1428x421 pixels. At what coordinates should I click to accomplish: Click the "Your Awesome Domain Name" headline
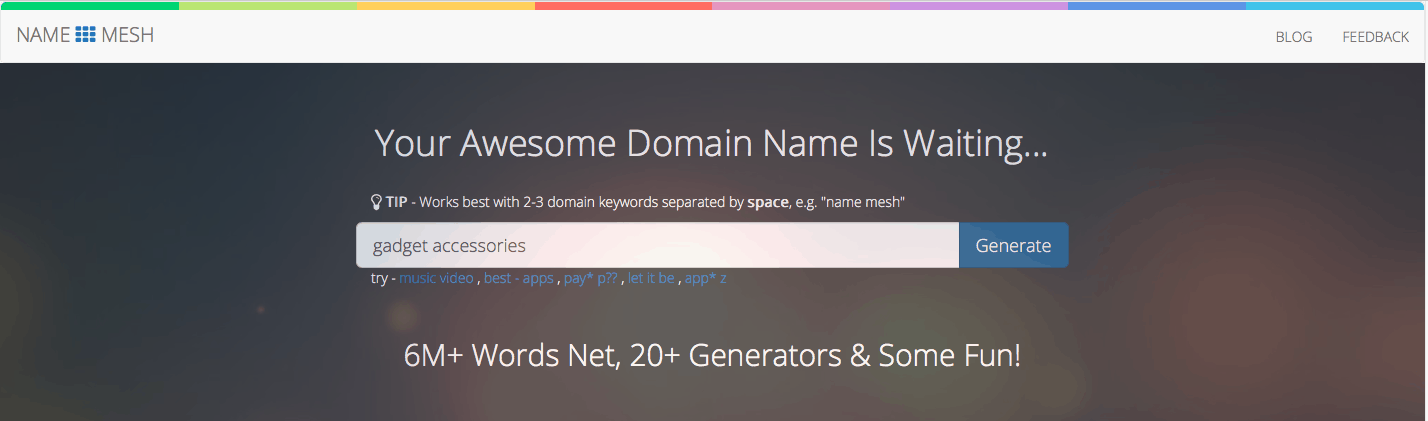pyautogui.click(x=711, y=144)
